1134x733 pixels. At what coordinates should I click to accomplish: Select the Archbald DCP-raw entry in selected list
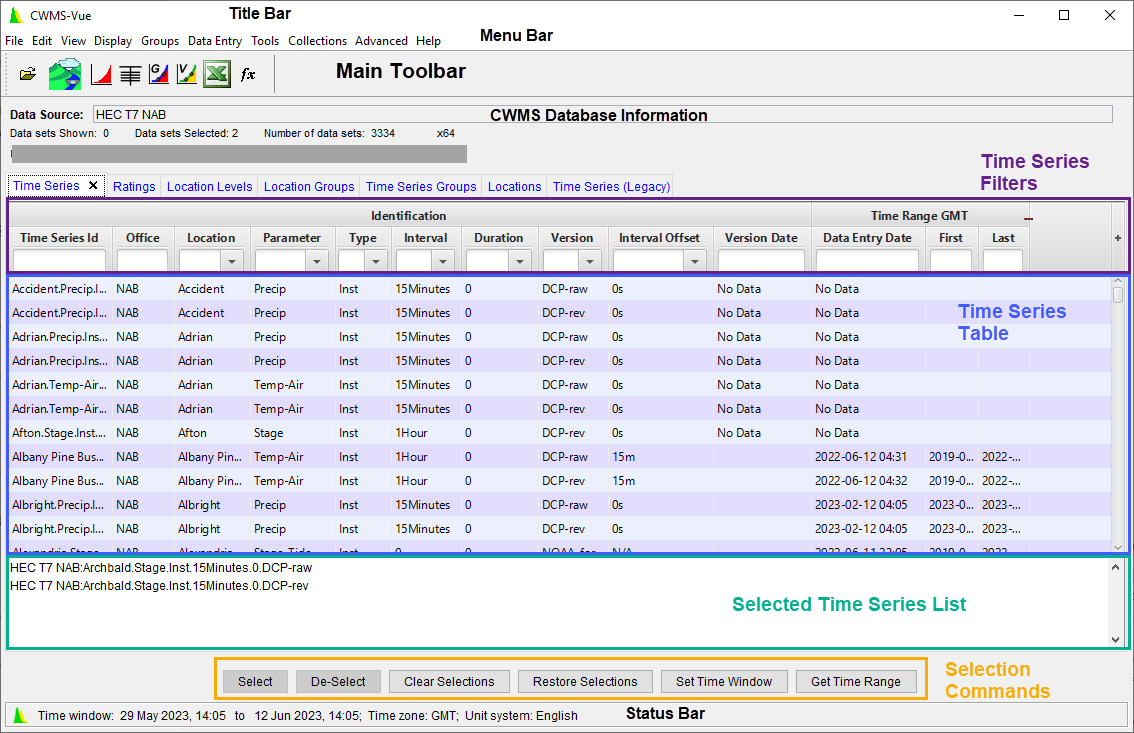[161, 567]
